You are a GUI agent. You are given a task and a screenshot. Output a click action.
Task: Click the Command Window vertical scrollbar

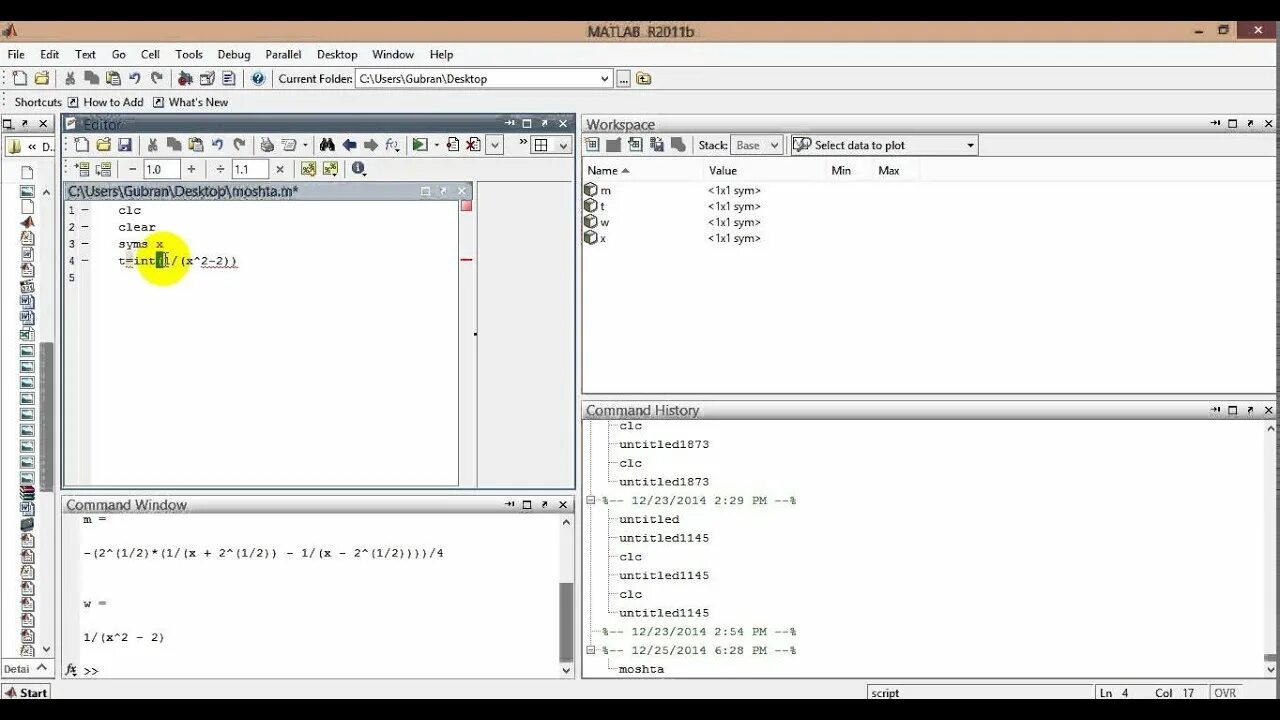[x=566, y=595]
